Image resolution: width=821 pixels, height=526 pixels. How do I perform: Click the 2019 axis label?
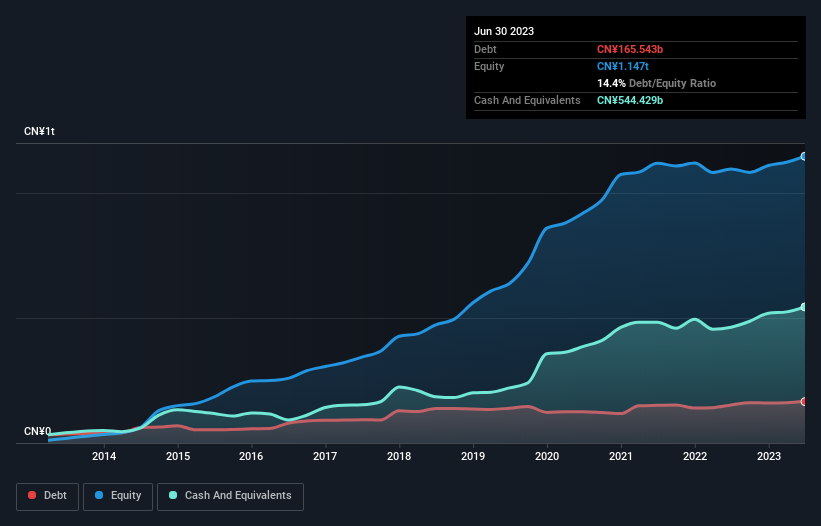pos(473,456)
